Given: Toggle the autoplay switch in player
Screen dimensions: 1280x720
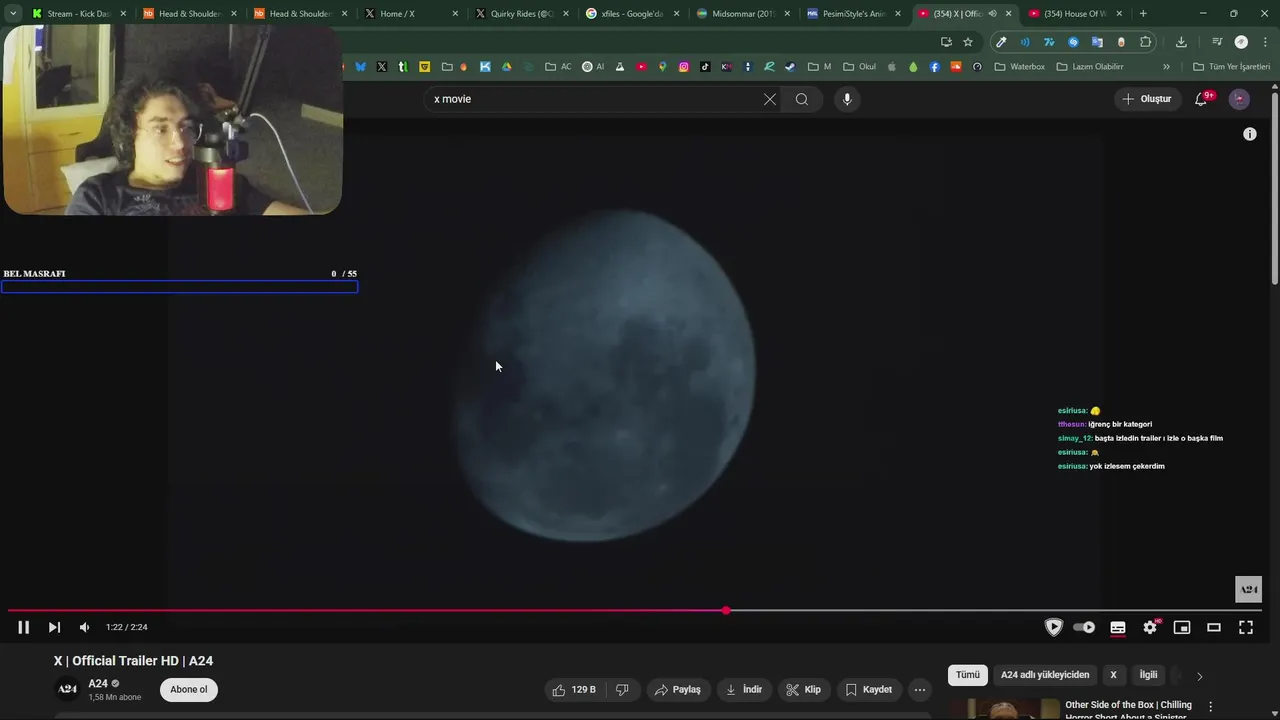Looking at the screenshot, I should 1084,627.
